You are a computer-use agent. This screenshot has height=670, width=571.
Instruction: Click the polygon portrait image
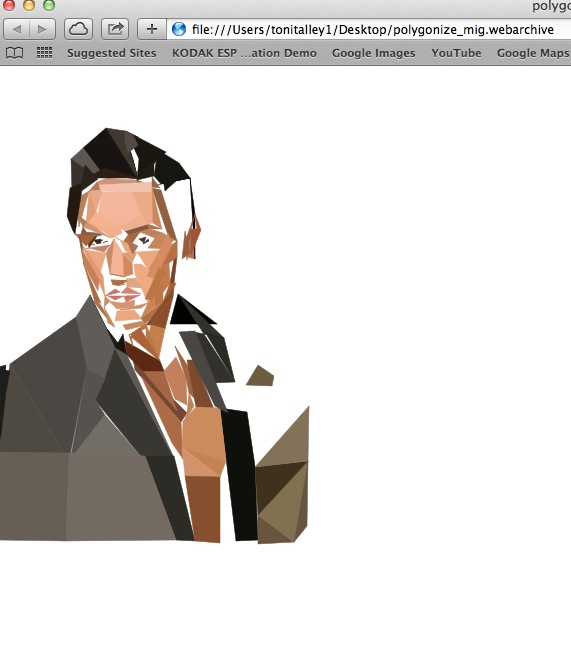(x=154, y=335)
